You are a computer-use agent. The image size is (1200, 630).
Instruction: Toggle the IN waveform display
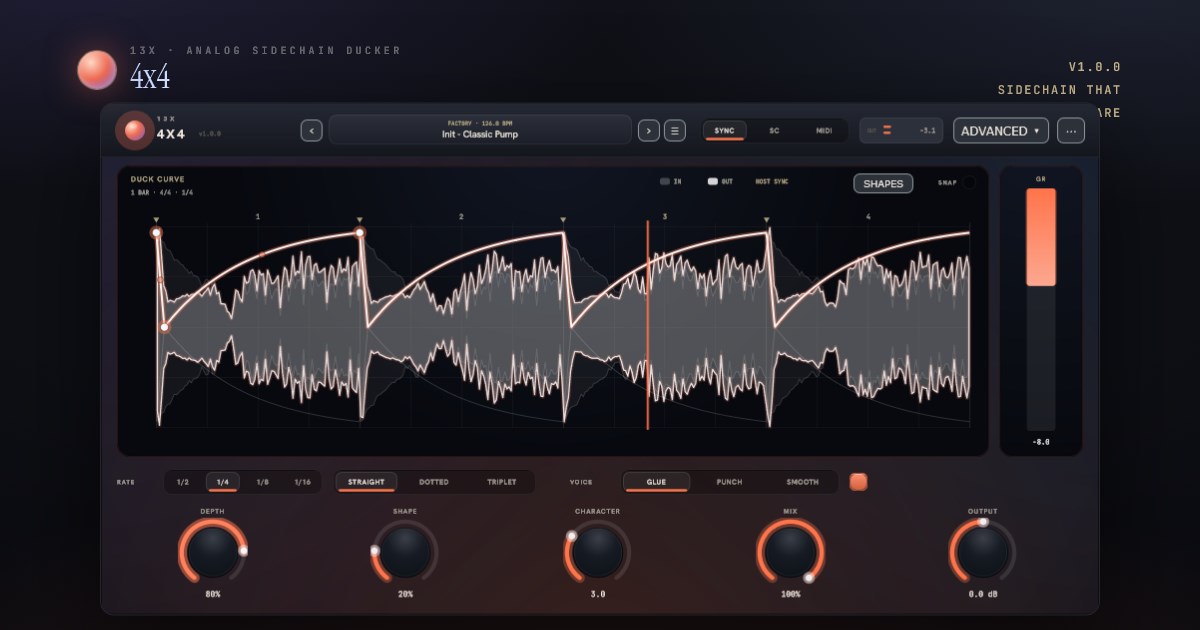671,182
